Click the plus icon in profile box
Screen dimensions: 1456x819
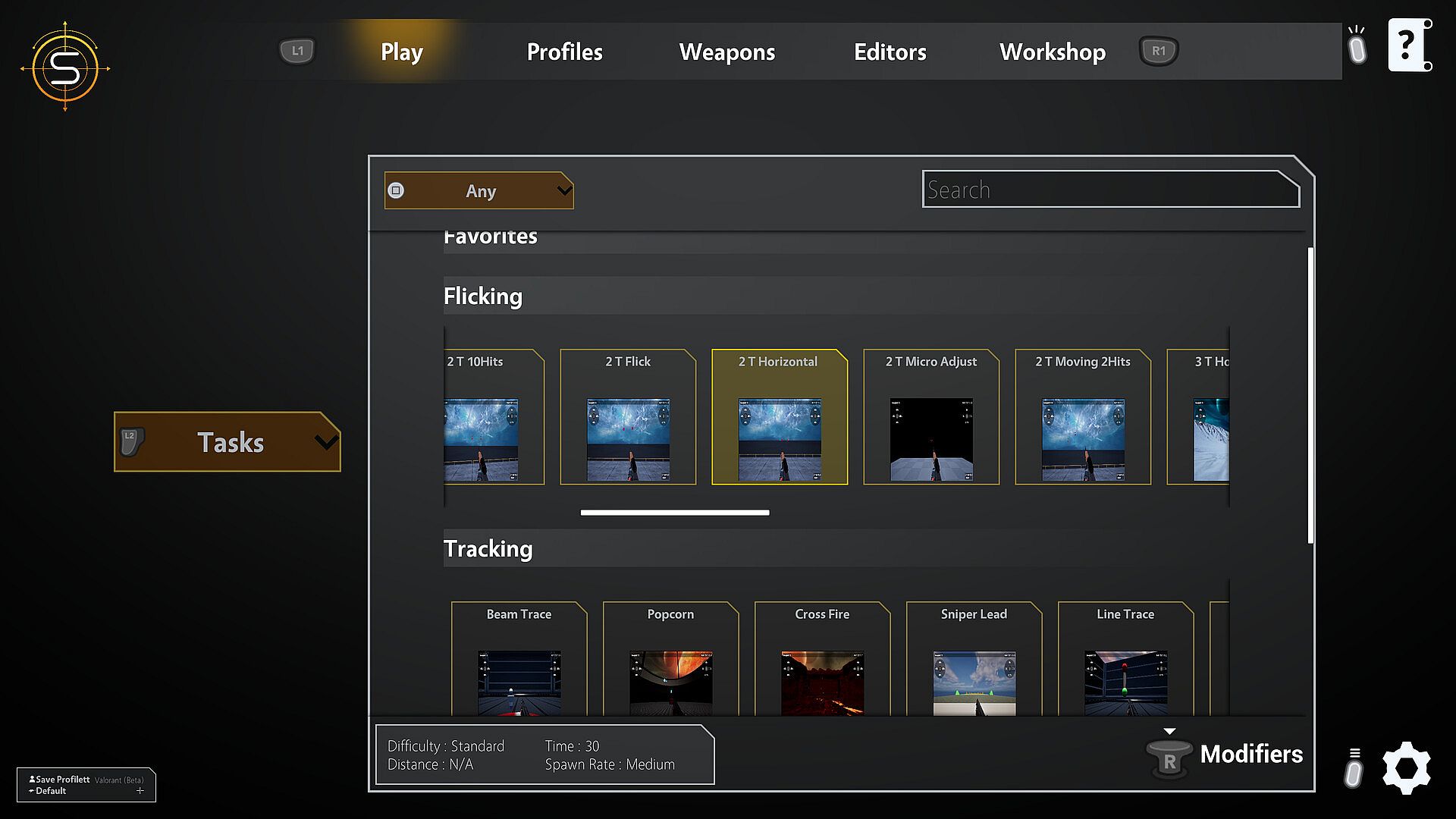140,791
